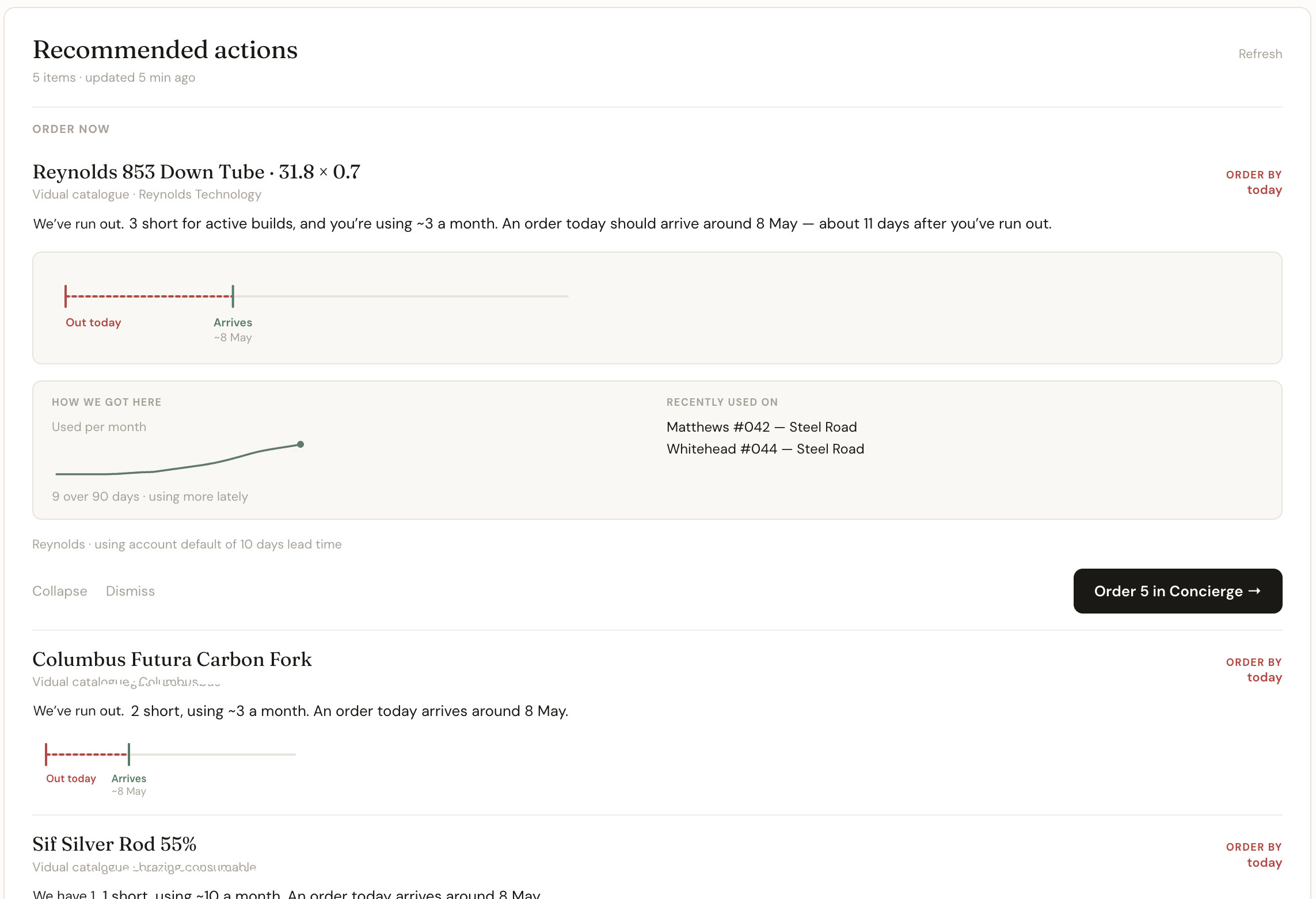This screenshot has height=899, width=1316.
Task: Click the Used per month sparkline endpoint
Action: pos(301,444)
